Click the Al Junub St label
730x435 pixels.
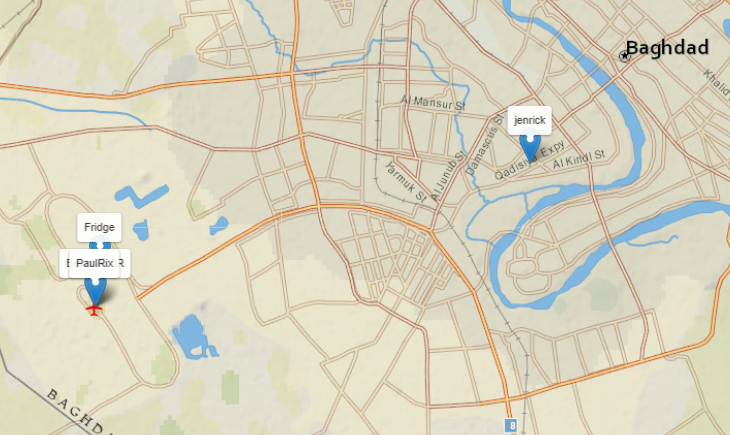click(449, 176)
